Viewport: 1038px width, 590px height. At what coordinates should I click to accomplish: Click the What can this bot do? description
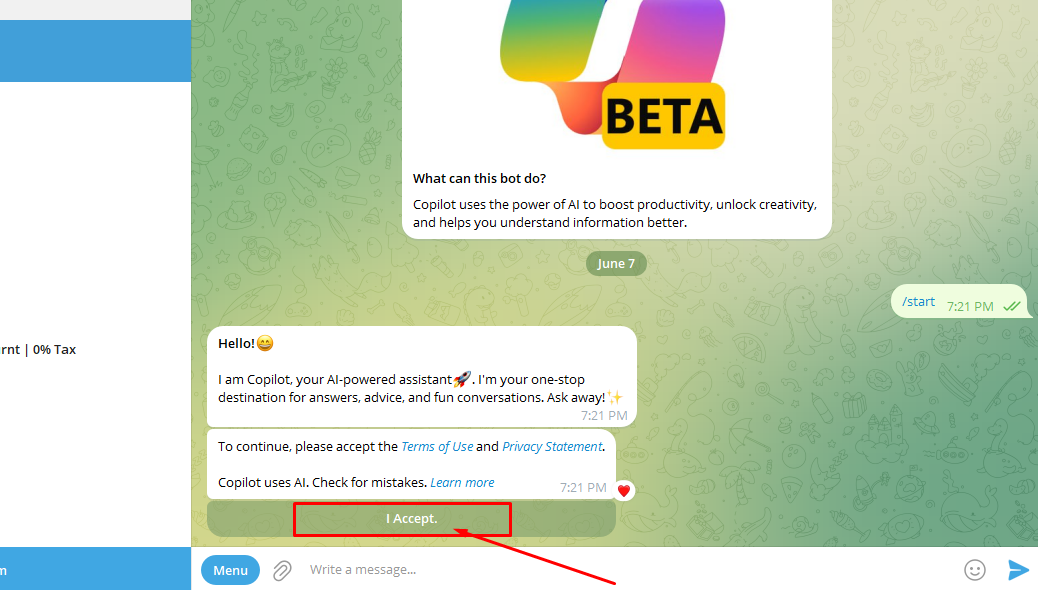(x=616, y=204)
